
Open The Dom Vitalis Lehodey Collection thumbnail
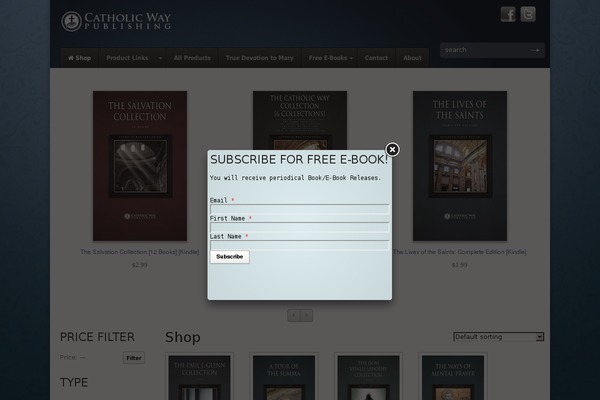368,378
